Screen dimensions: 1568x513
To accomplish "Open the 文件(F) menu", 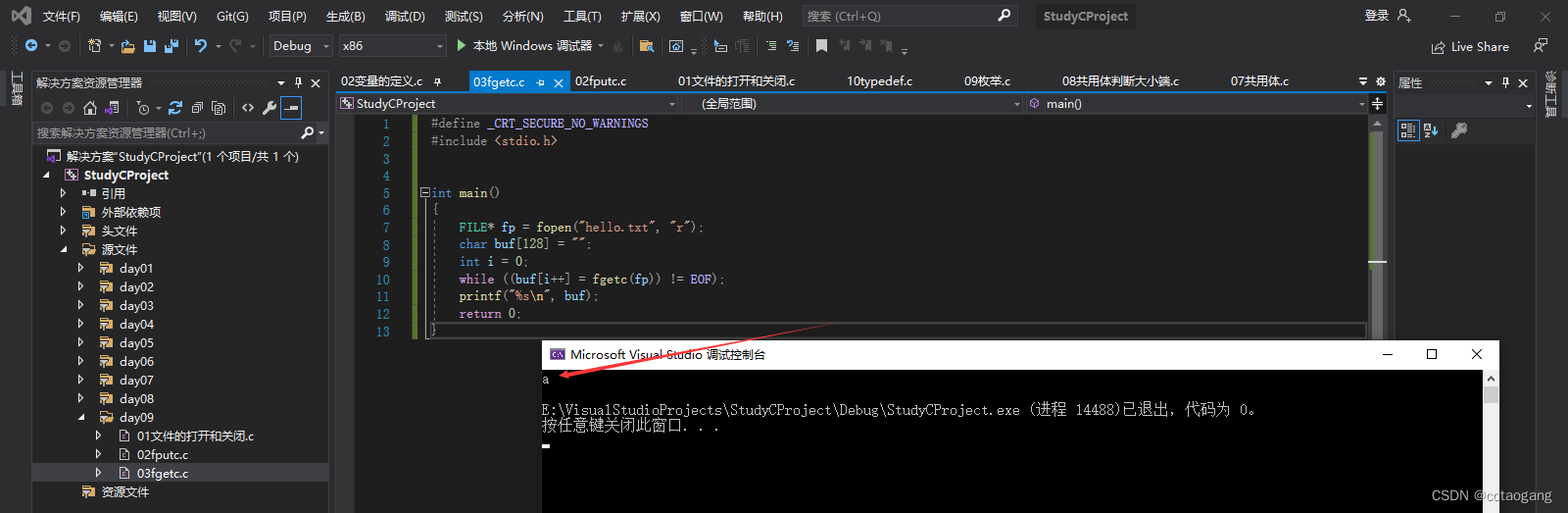I will [61, 16].
